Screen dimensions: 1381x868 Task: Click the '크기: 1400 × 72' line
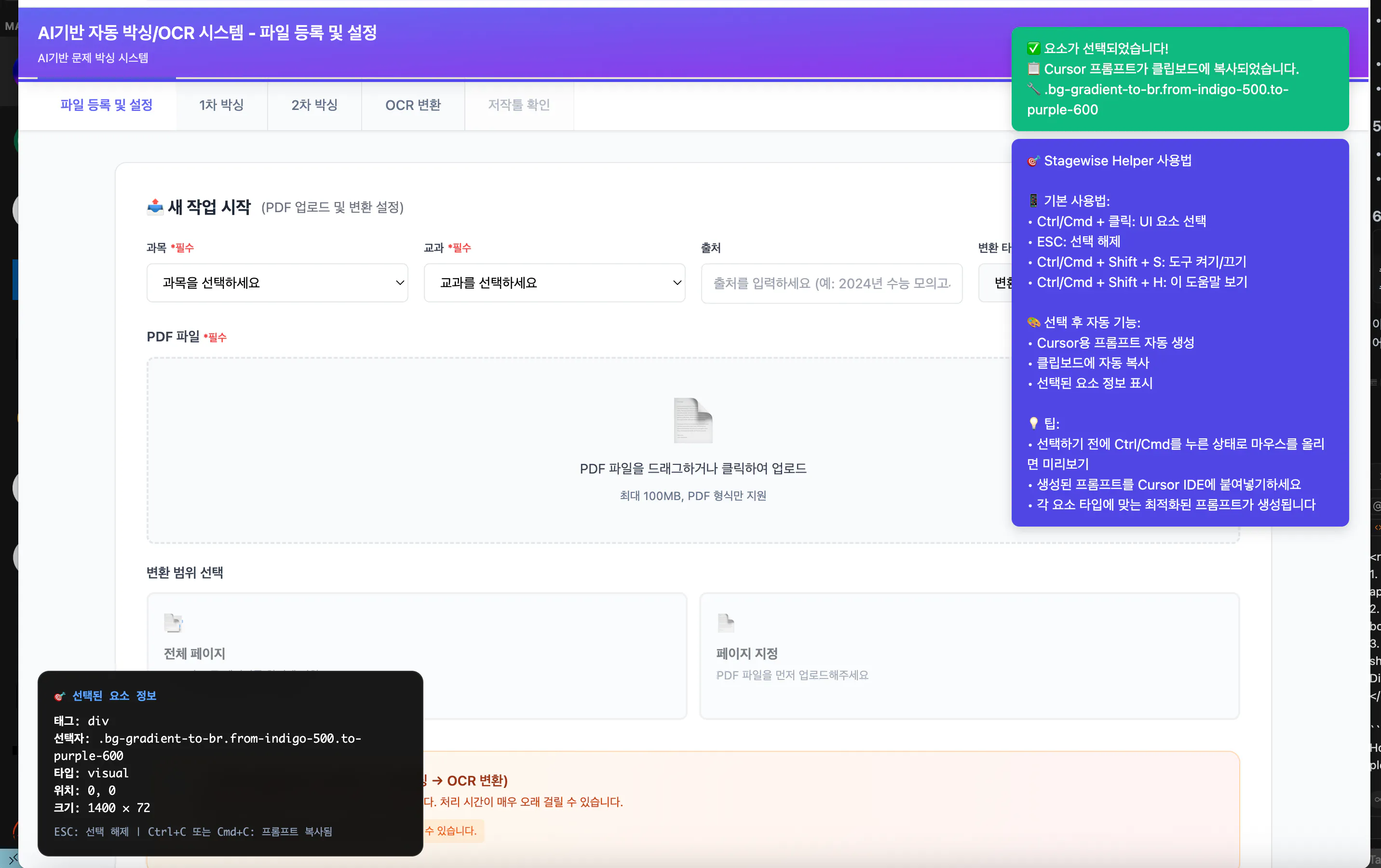pyautogui.click(x=102, y=807)
